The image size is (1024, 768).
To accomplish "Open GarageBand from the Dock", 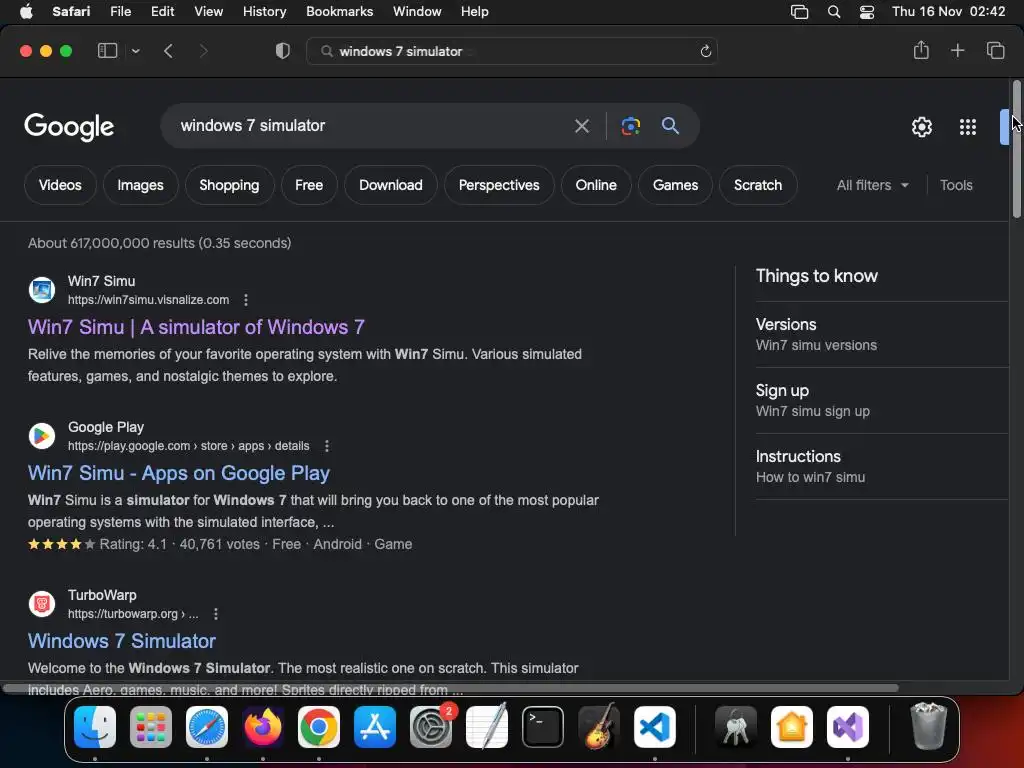I will tap(599, 726).
